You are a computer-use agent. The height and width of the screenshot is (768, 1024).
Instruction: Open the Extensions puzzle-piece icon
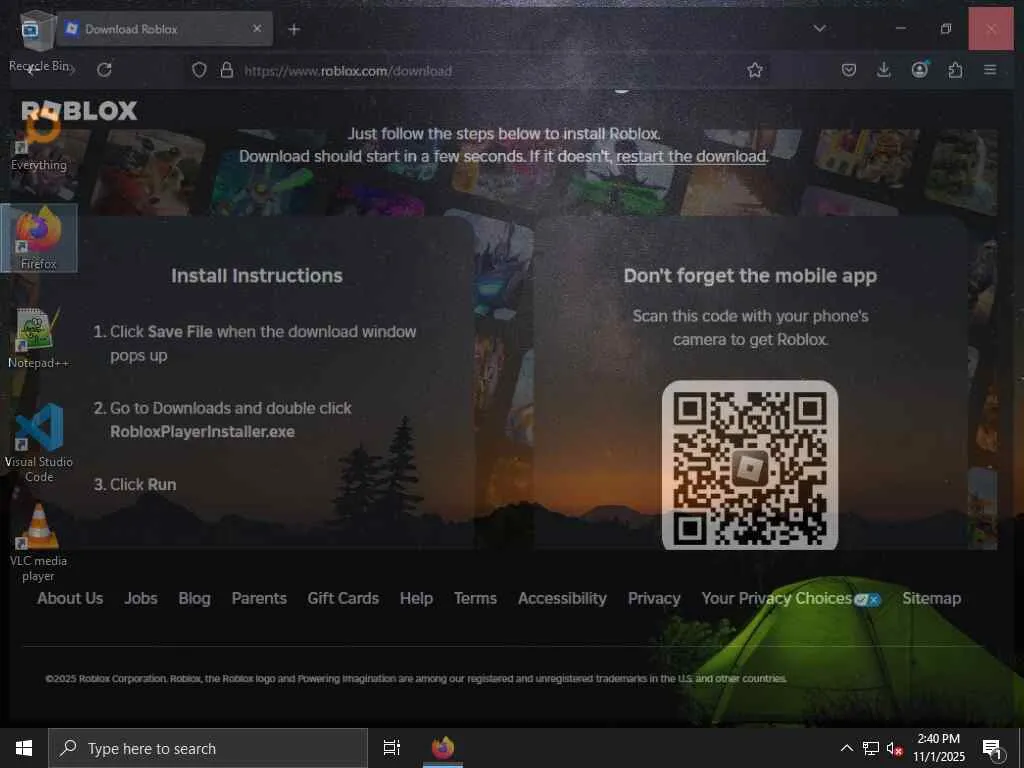click(955, 70)
